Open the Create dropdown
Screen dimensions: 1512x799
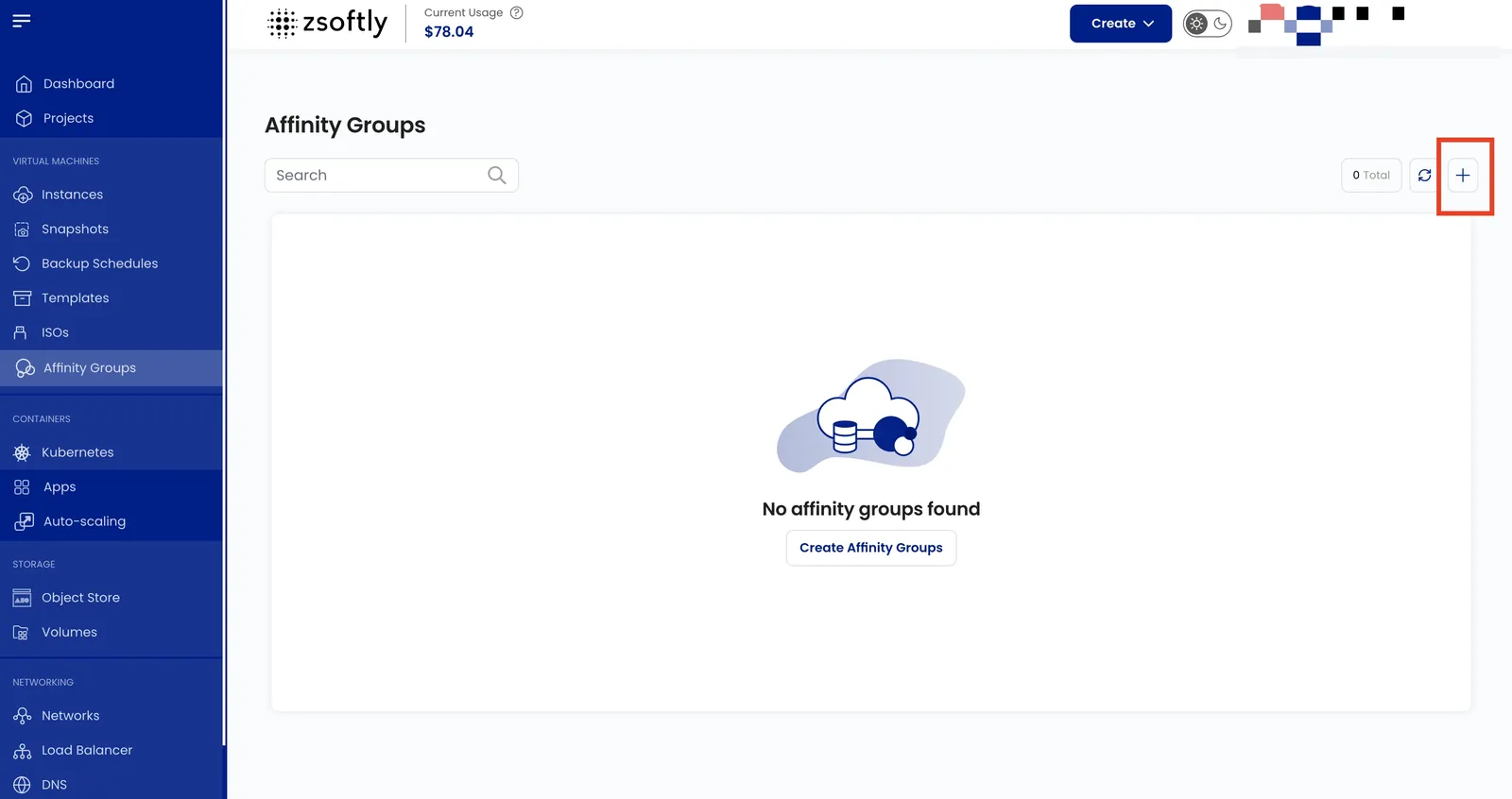[x=1121, y=24]
